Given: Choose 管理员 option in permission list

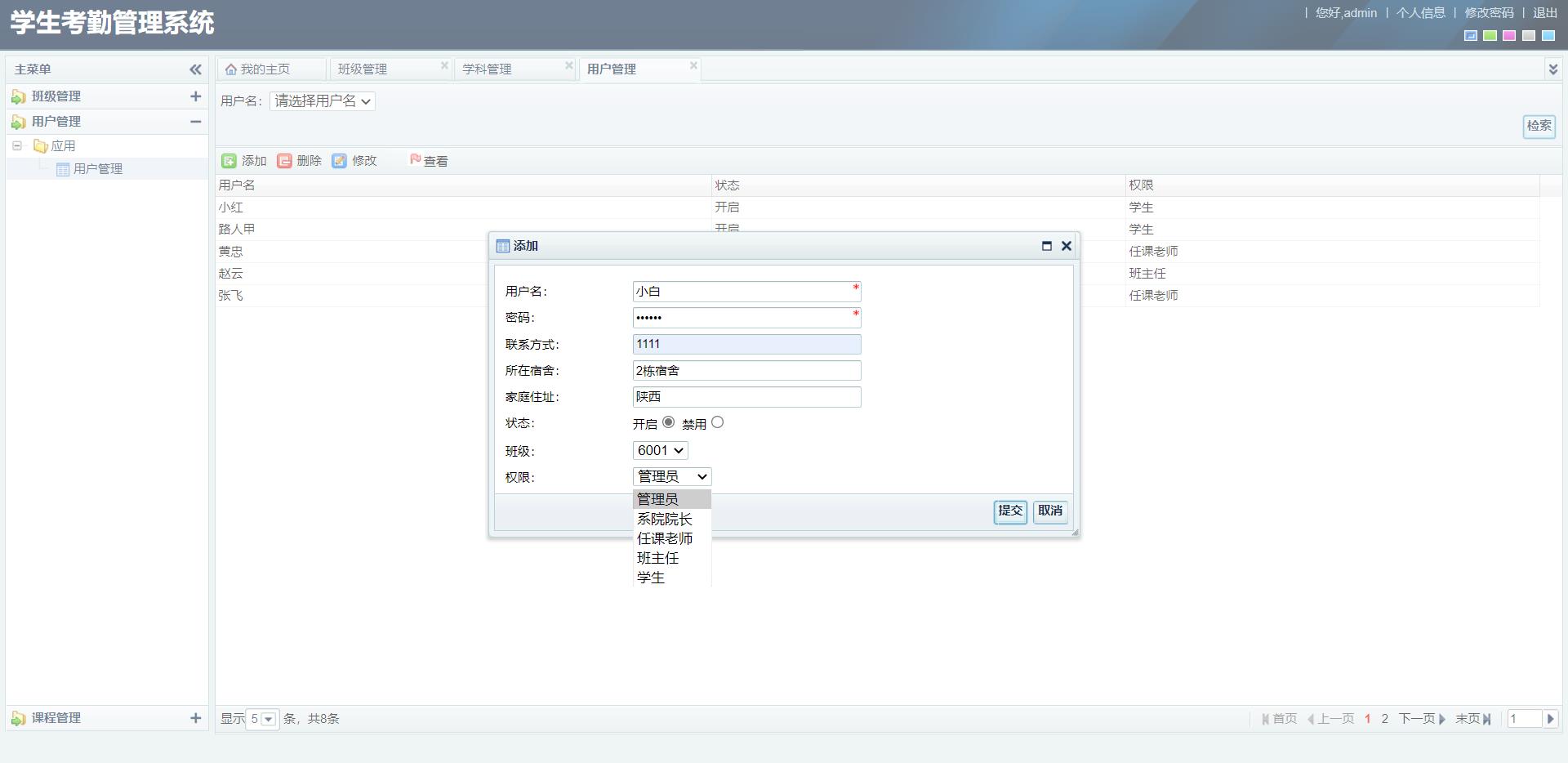Looking at the screenshot, I should tap(672, 499).
